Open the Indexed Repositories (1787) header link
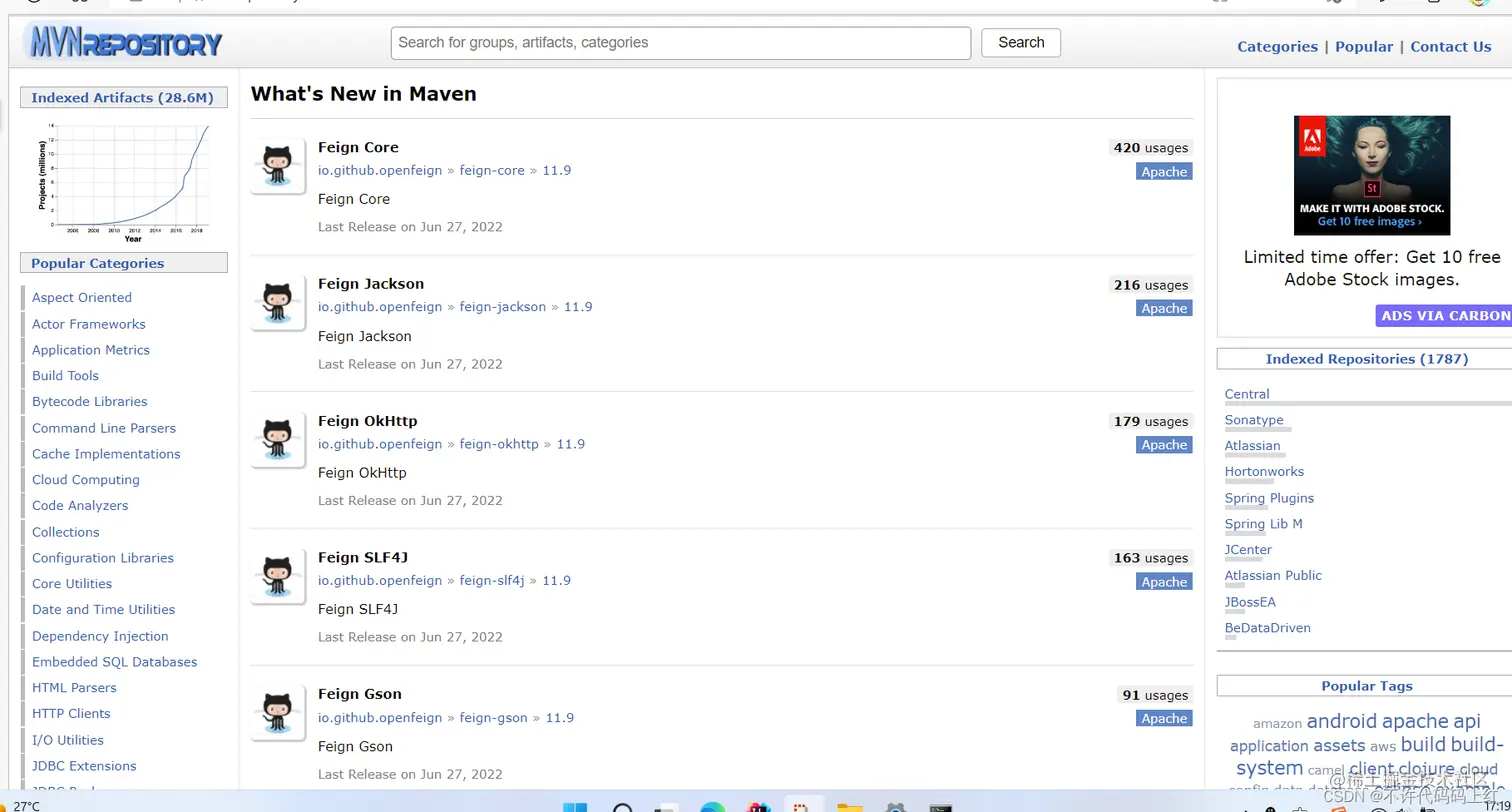The height and width of the screenshot is (812, 1512). (x=1366, y=359)
